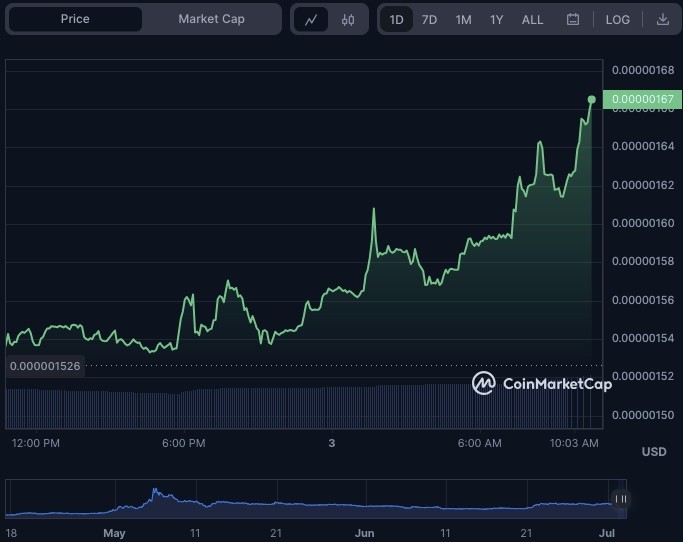Select the Price tab
Viewport: 683px width, 542px height.
coord(75,19)
